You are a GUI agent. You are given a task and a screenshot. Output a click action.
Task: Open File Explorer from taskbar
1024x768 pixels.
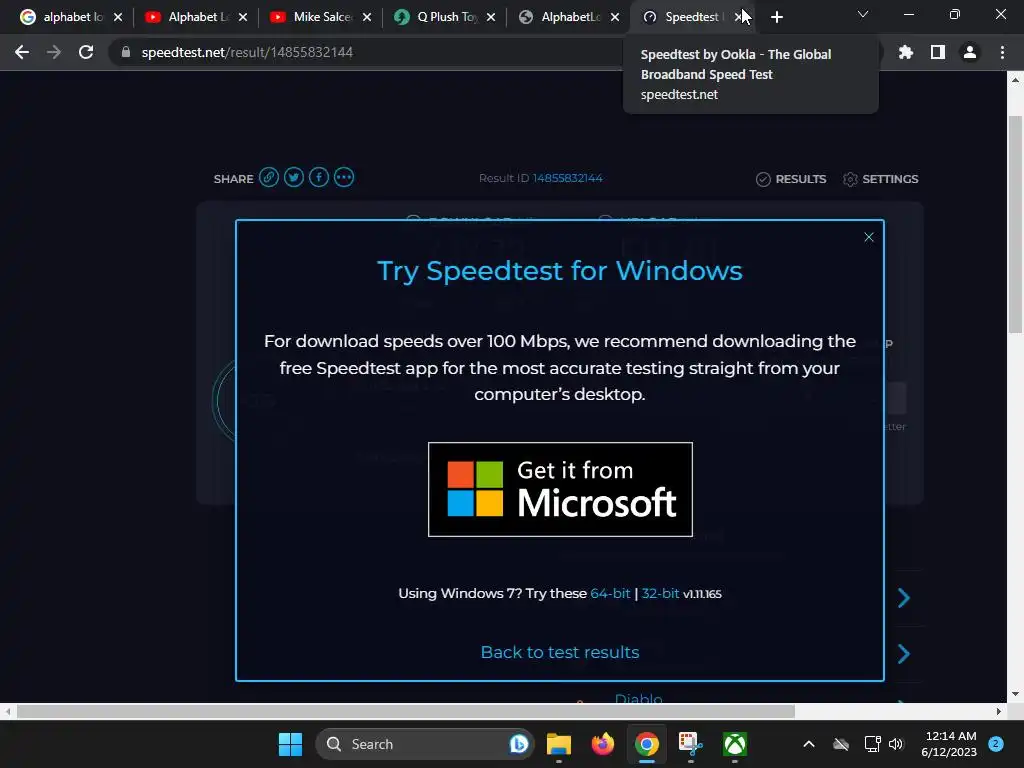(x=559, y=744)
